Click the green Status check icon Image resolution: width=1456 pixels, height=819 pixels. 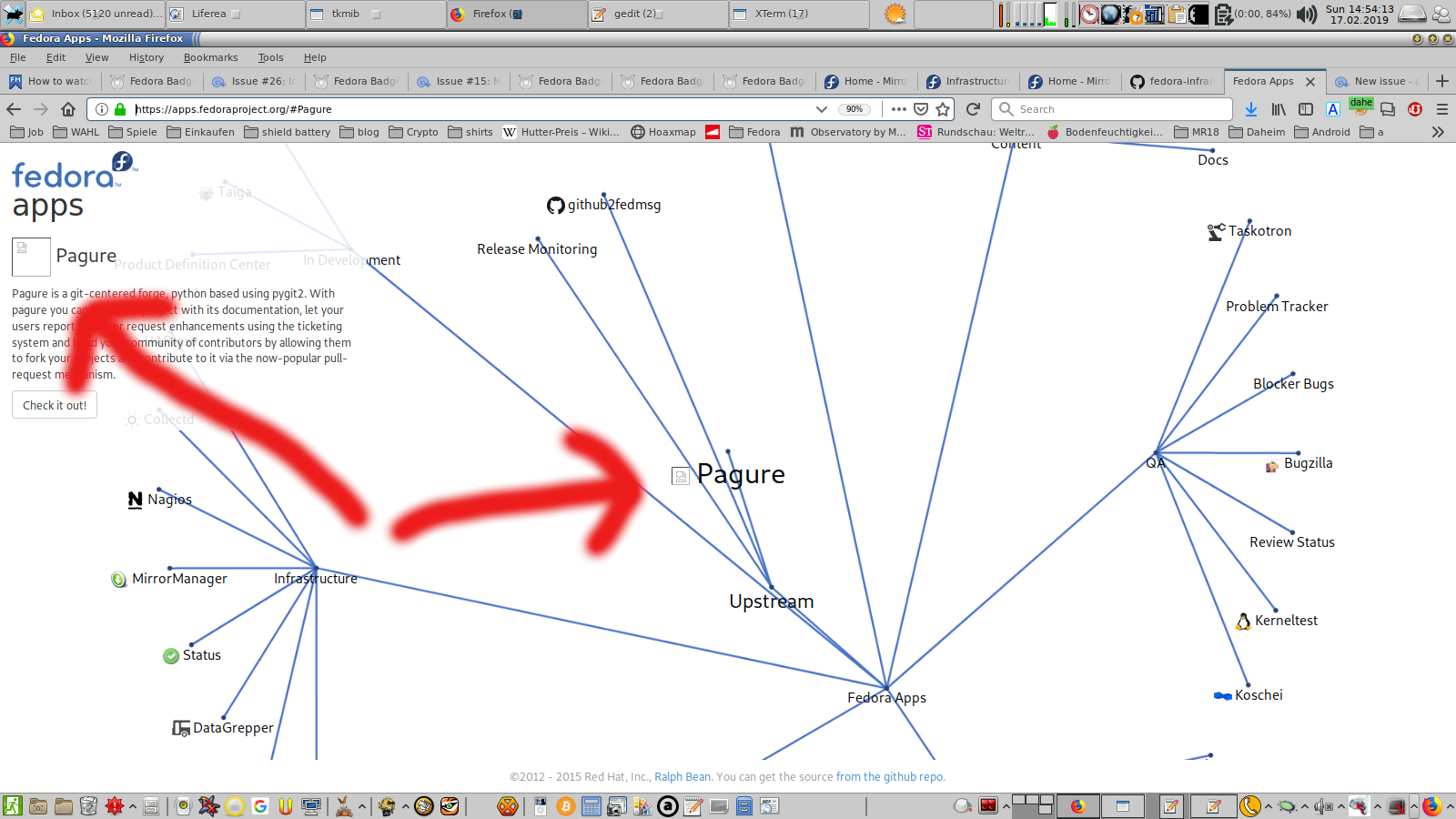(171, 656)
